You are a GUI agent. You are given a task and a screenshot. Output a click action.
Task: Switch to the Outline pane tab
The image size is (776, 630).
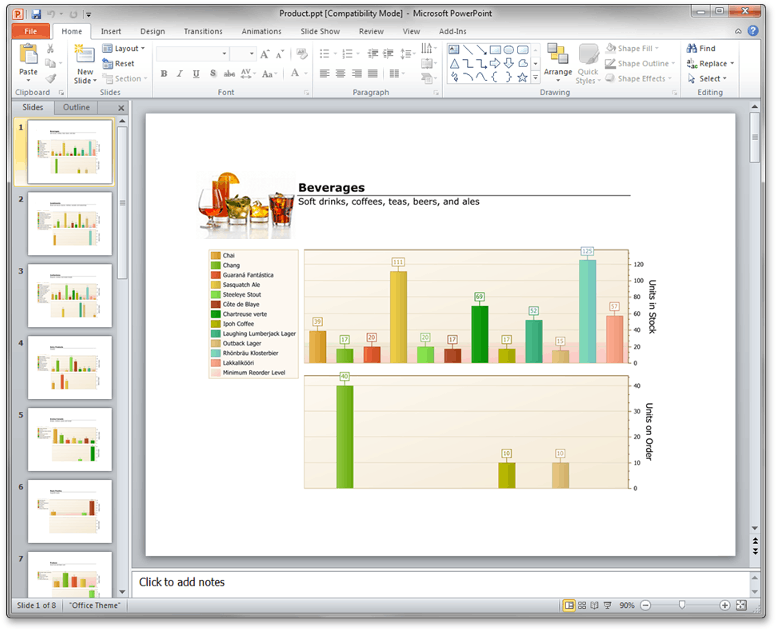pos(76,107)
